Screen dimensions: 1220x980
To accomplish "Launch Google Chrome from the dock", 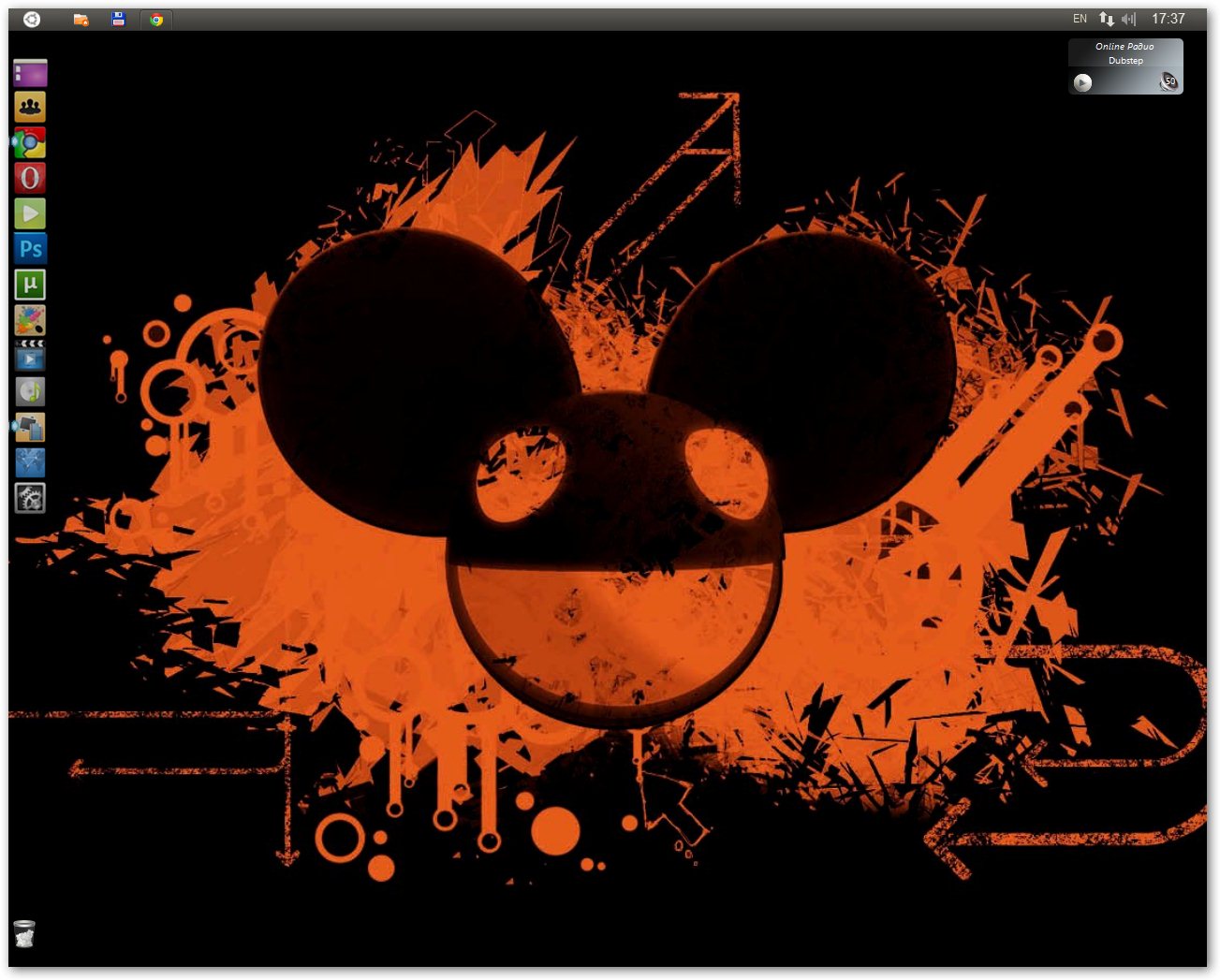I will [x=30, y=142].
